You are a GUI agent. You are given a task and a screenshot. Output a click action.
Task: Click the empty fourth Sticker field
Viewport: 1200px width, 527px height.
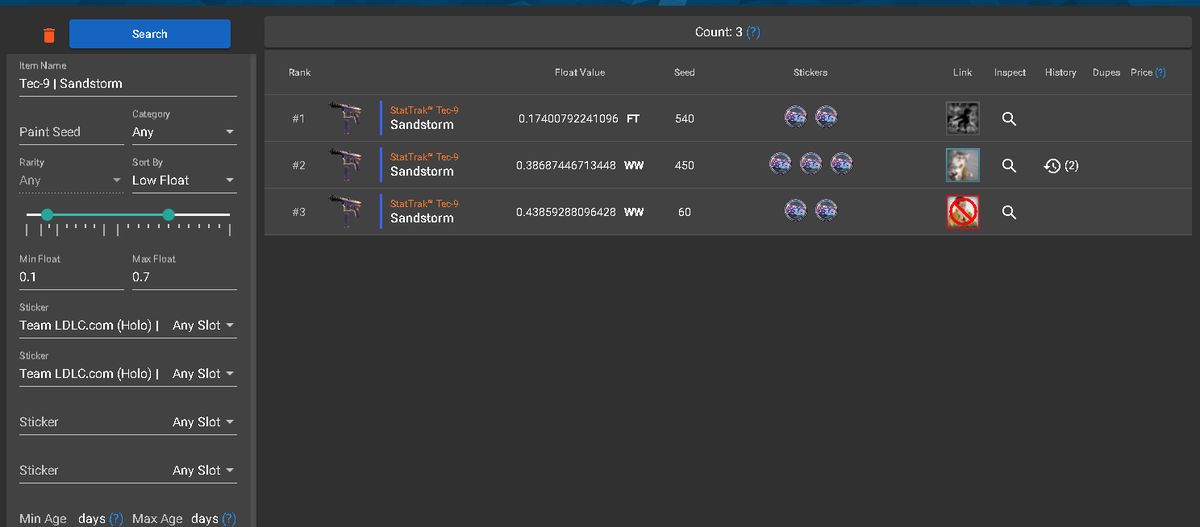90,470
